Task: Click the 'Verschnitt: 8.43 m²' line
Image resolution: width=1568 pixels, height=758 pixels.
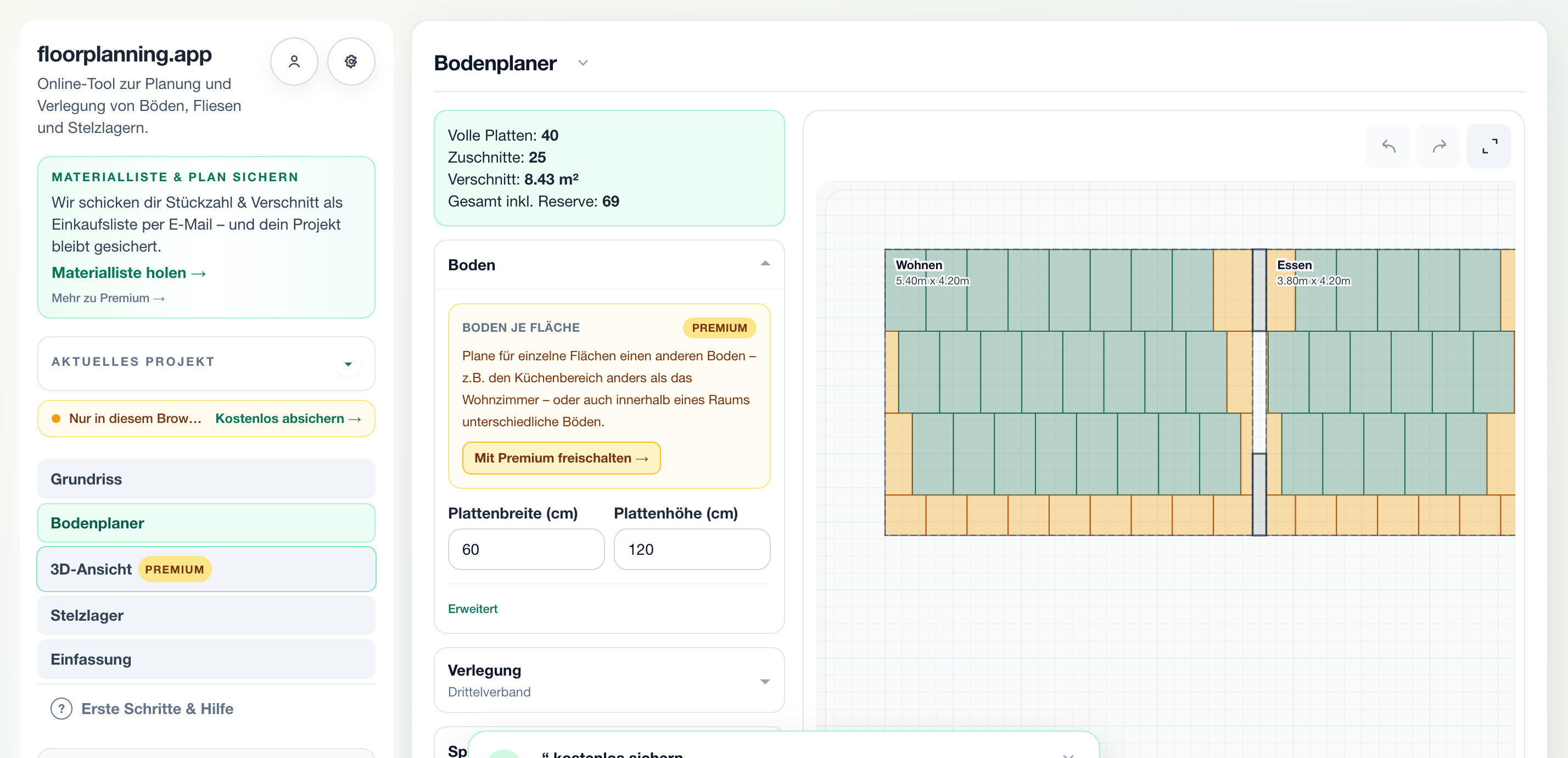Action: click(x=513, y=179)
